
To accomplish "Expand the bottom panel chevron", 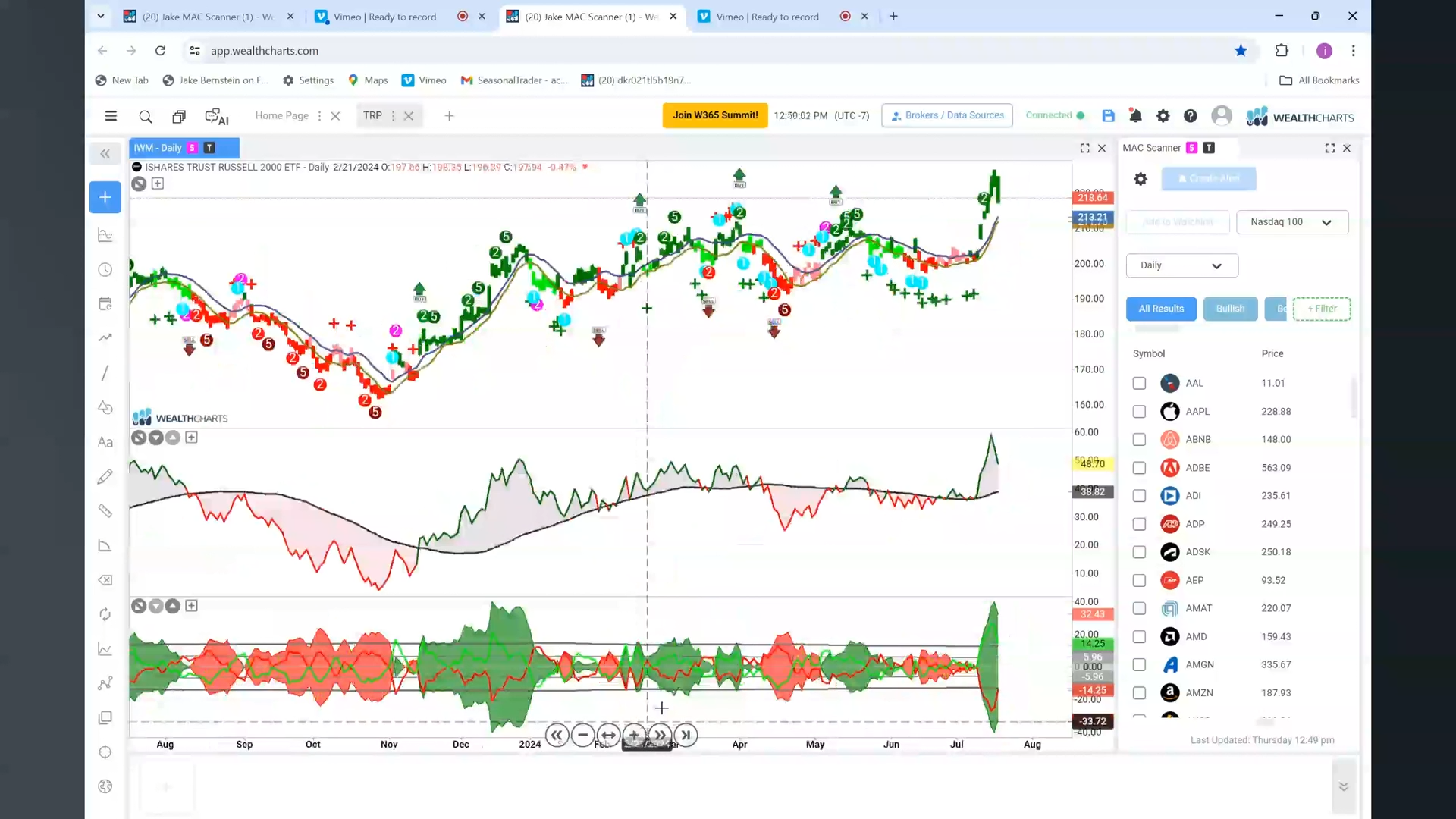I will click(1343, 786).
